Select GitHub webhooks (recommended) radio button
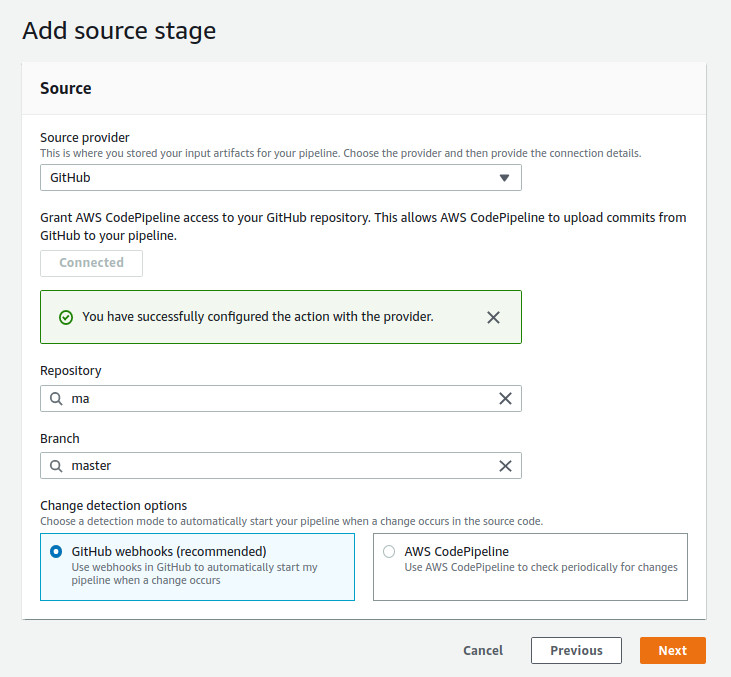 pos(56,552)
